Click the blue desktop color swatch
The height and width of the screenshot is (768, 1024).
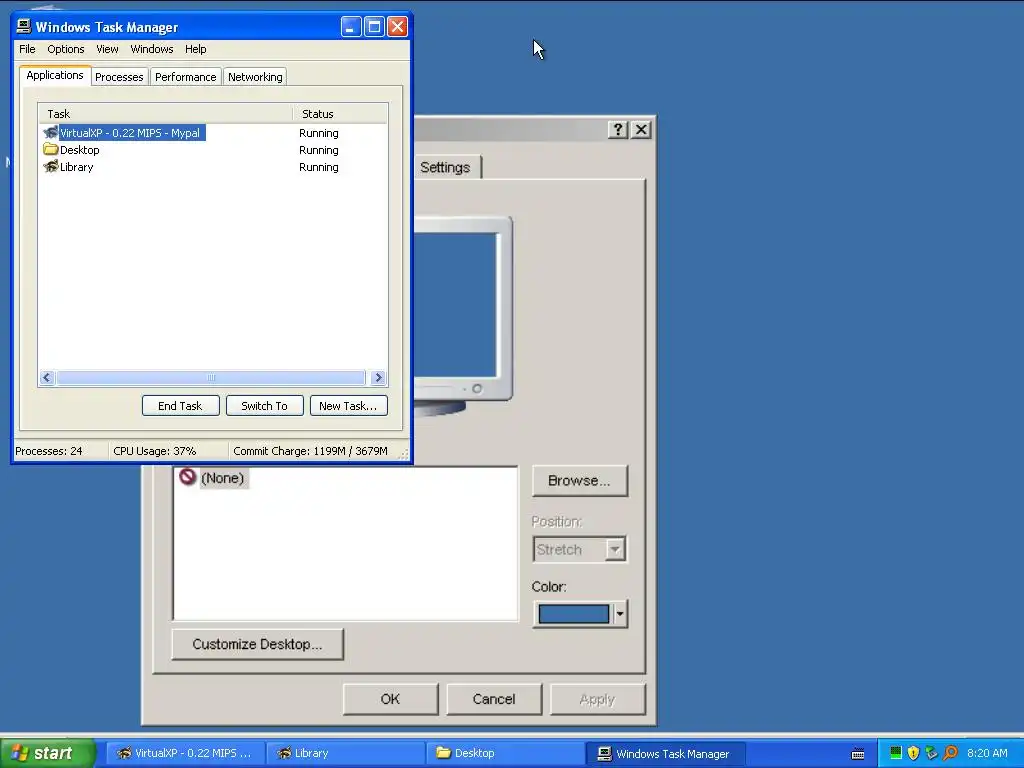pos(573,614)
